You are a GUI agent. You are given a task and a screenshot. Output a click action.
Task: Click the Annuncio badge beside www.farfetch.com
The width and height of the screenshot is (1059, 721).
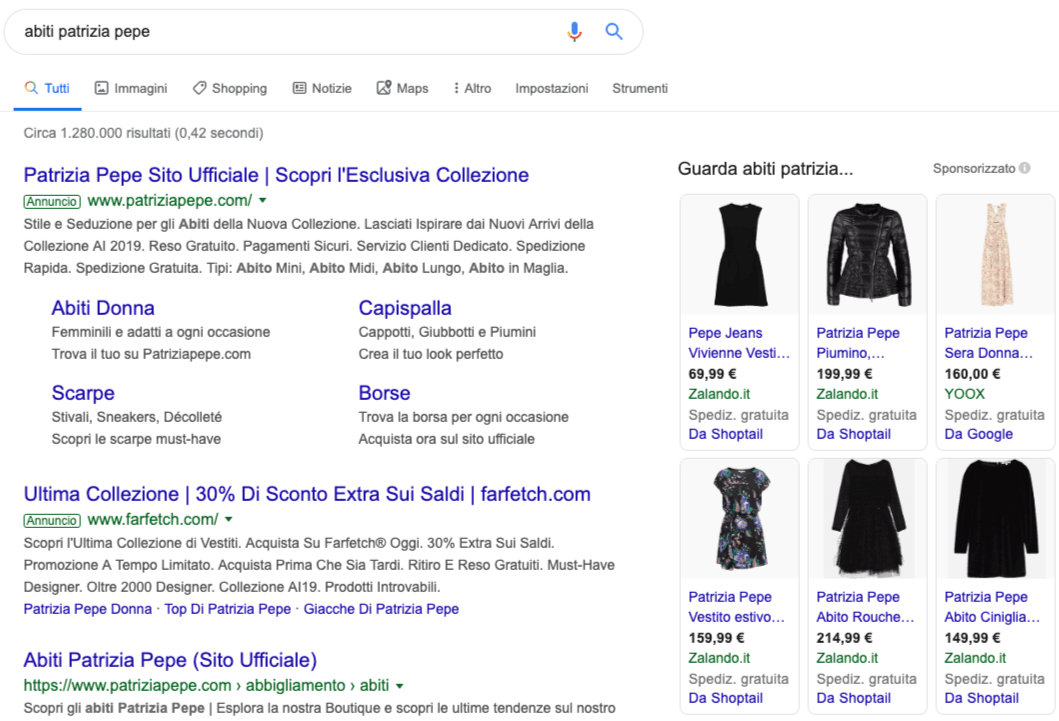[x=52, y=520]
